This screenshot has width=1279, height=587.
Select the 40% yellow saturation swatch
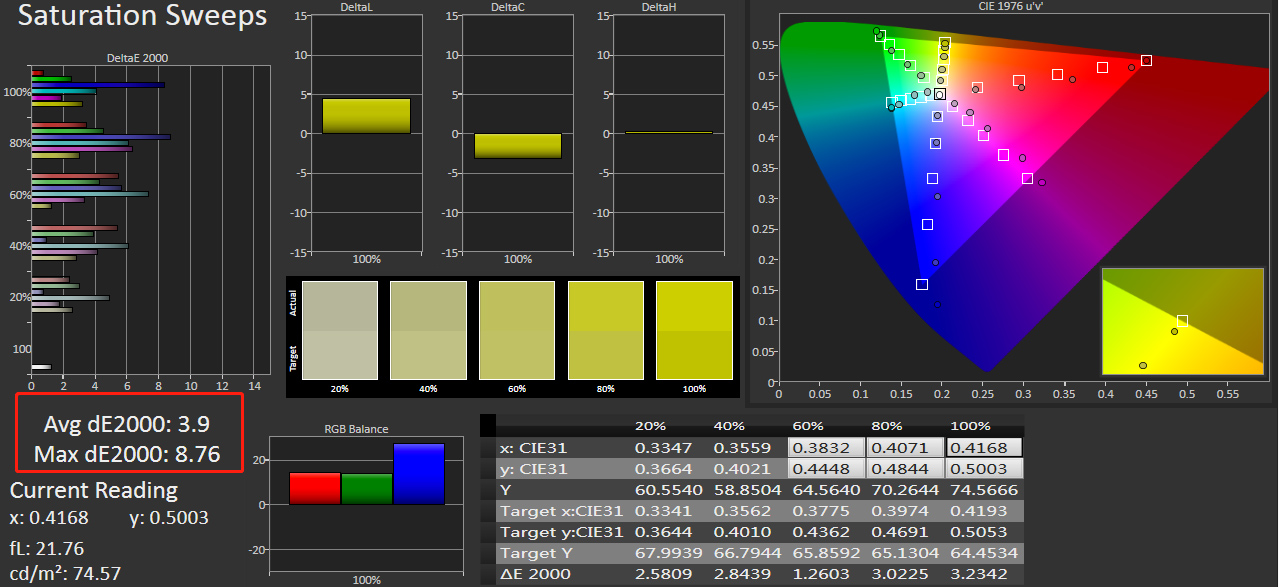click(428, 330)
